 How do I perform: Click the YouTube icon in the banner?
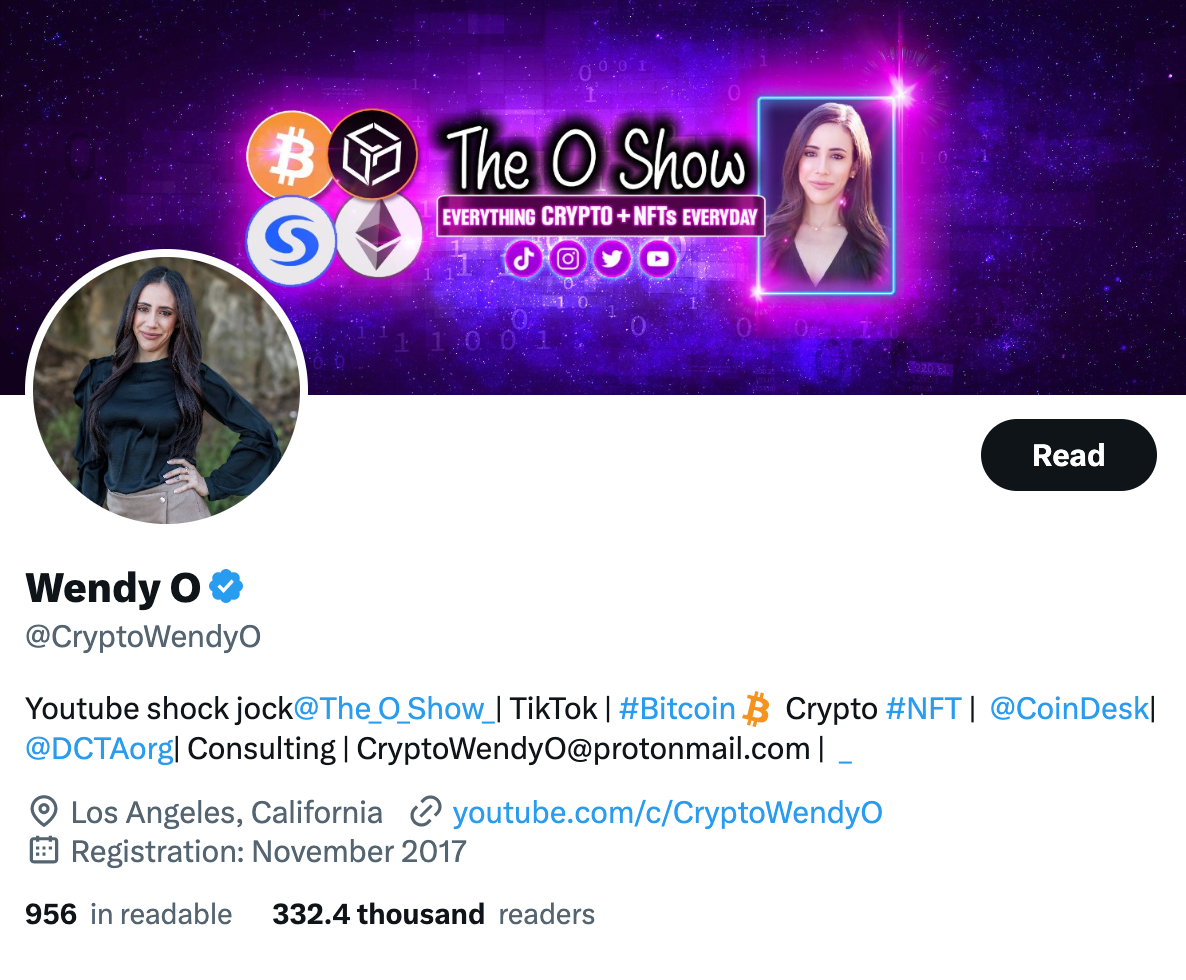657,259
